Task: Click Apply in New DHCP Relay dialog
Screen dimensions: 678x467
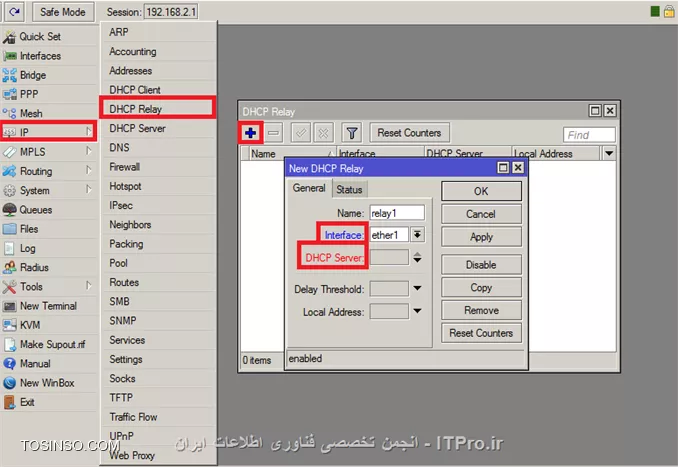Action: click(x=481, y=237)
